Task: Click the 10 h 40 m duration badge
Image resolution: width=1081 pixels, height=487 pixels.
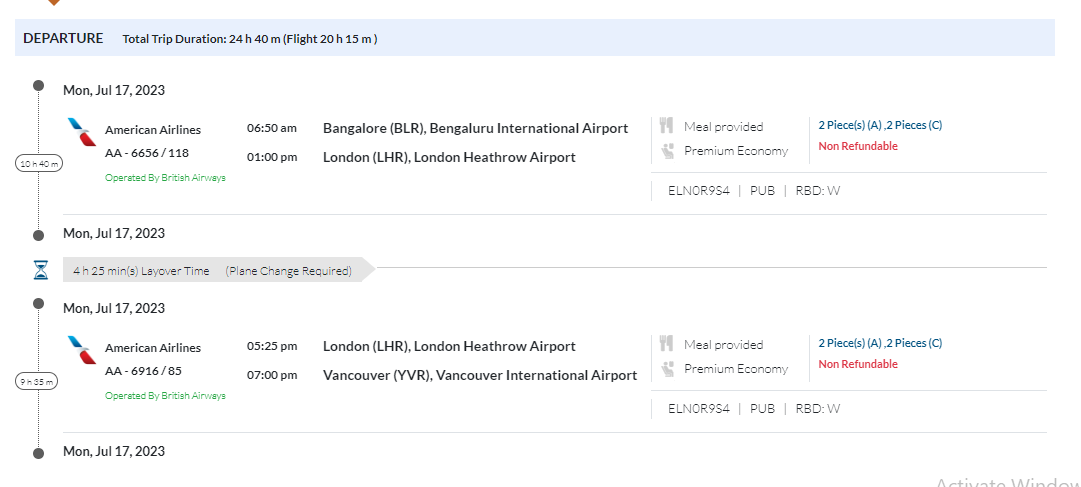Action: 39,163
